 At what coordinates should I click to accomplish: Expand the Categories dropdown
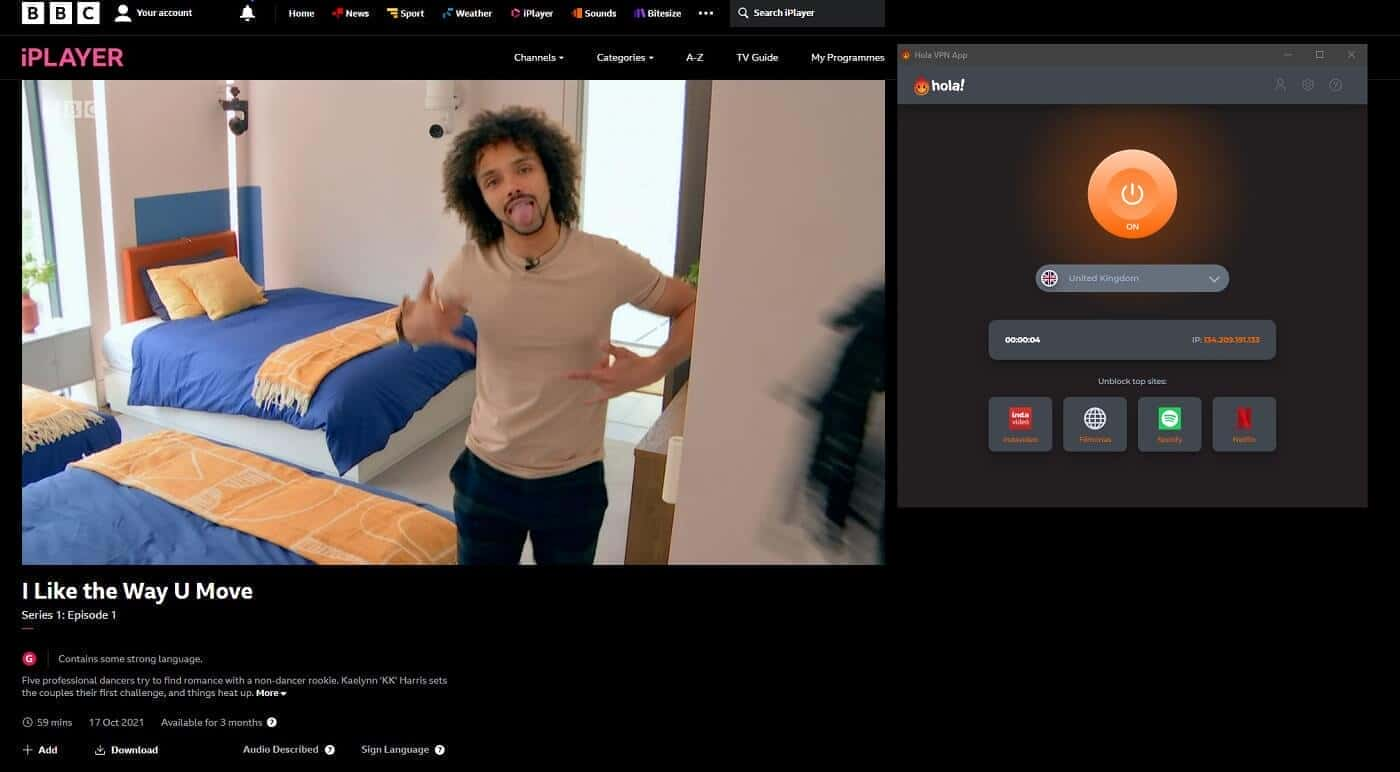pyautogui.click(x=625, y=57)
